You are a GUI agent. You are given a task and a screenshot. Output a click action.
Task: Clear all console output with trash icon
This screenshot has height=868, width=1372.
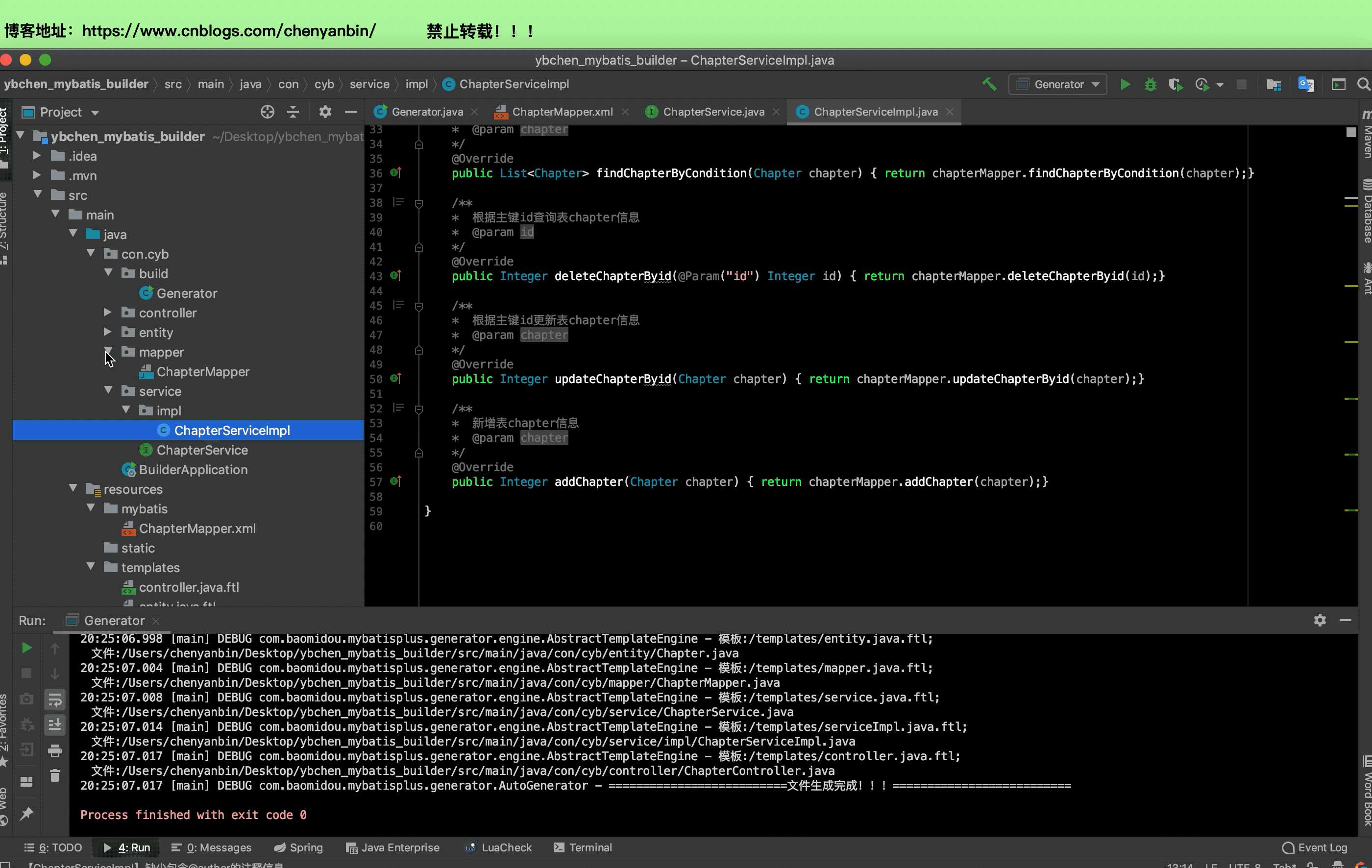click(x=55, y=776)
